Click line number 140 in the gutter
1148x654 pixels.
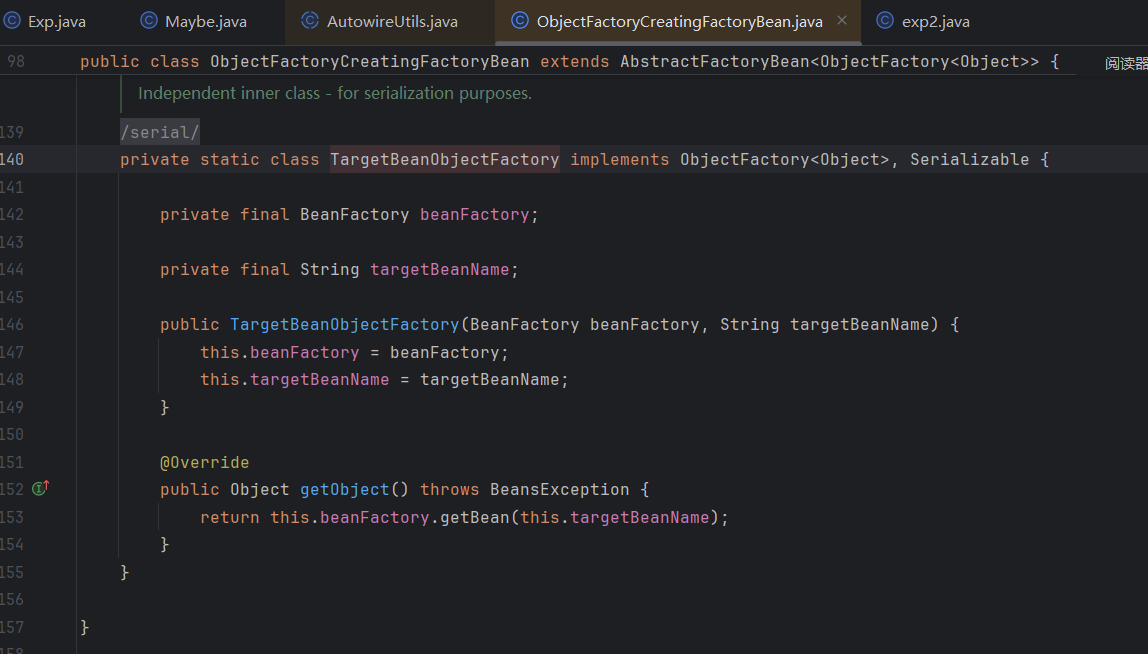click(14, 159)
